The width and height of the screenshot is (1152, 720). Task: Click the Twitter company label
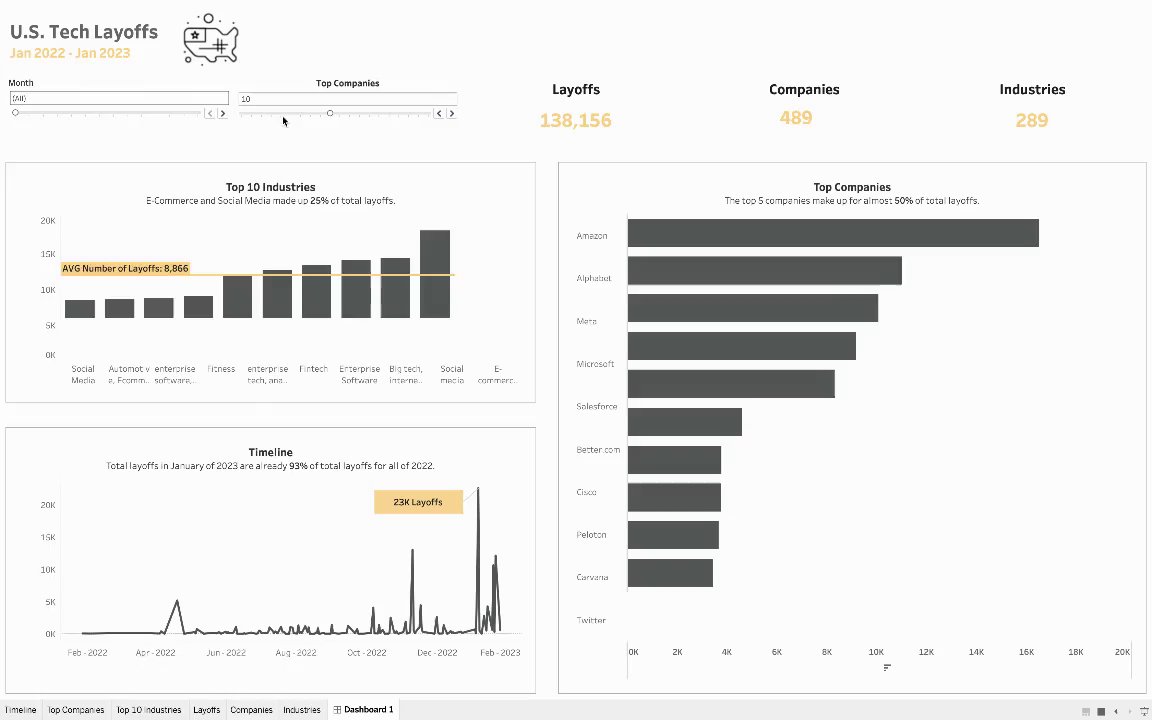click(x=591, y=620)
